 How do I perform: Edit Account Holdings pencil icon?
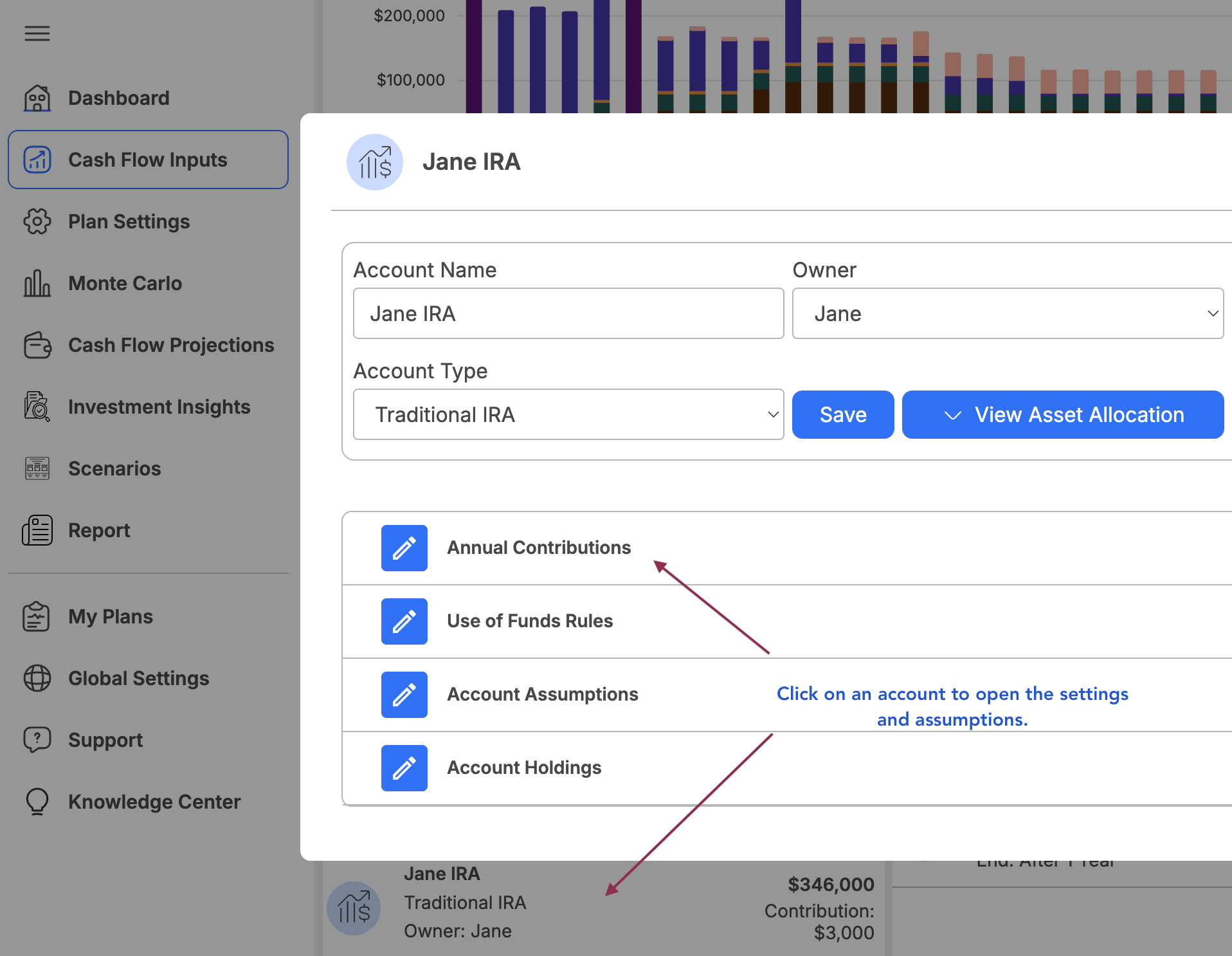[x=404, y=768]
